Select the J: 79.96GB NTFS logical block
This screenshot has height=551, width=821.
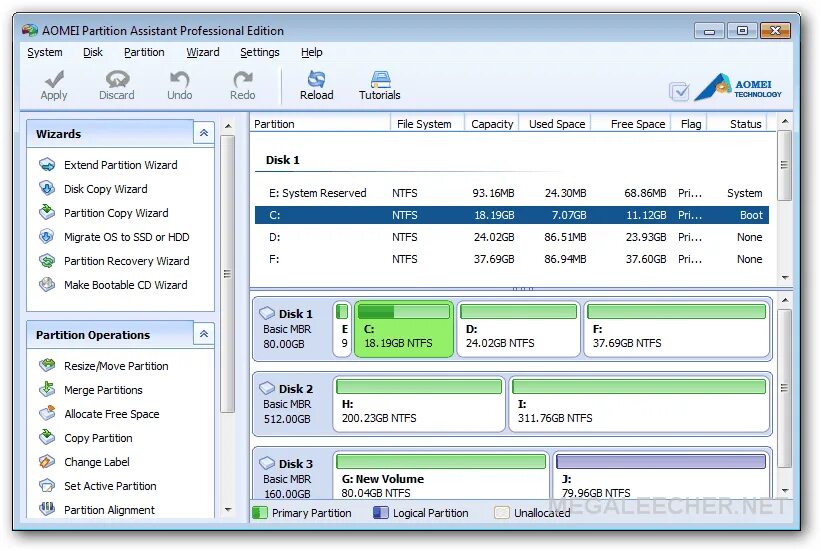tap(661, 476)
